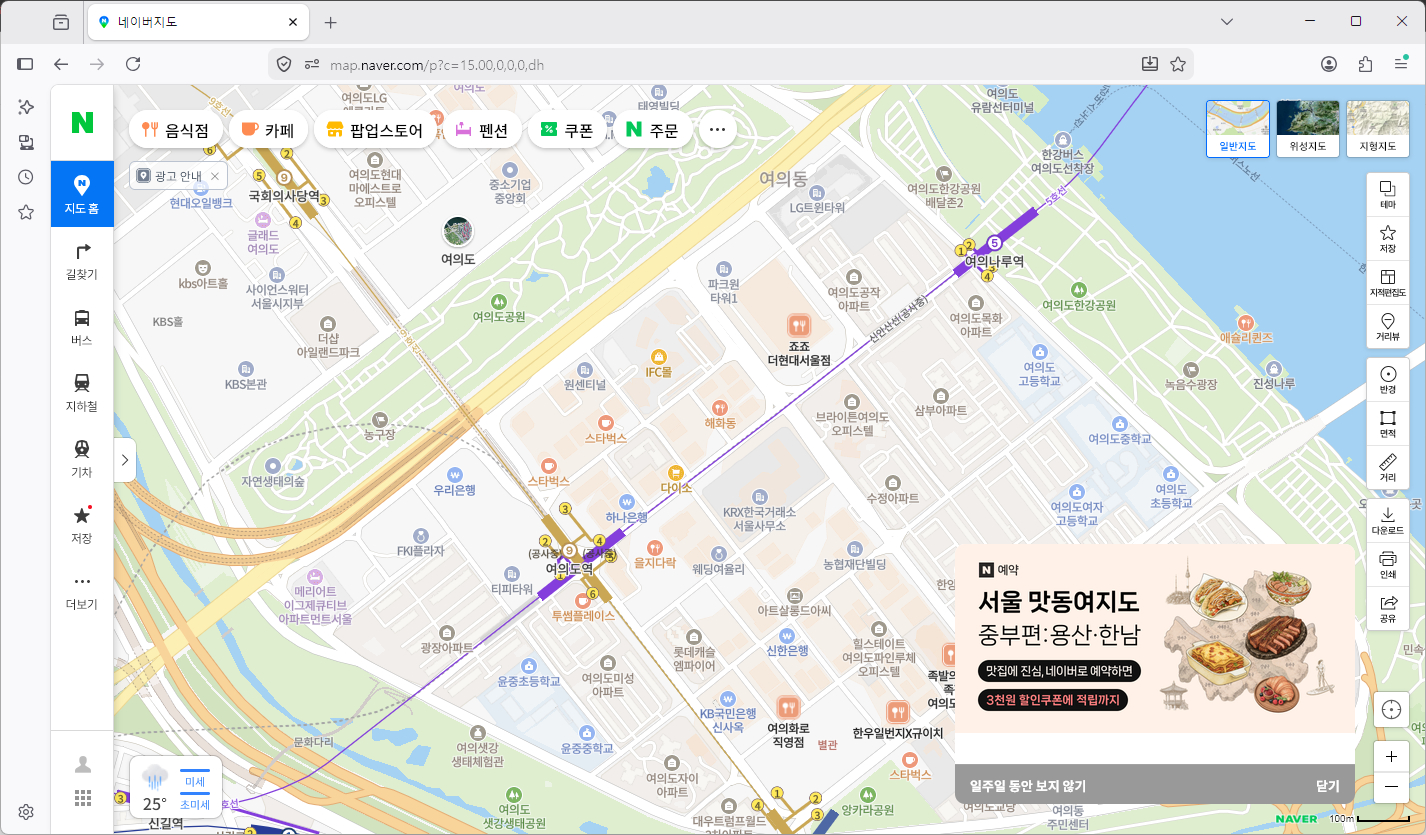The width and height of the screenshot is (1426, 835).
Task: Reload the page
Action: click(x=133, y=64)
